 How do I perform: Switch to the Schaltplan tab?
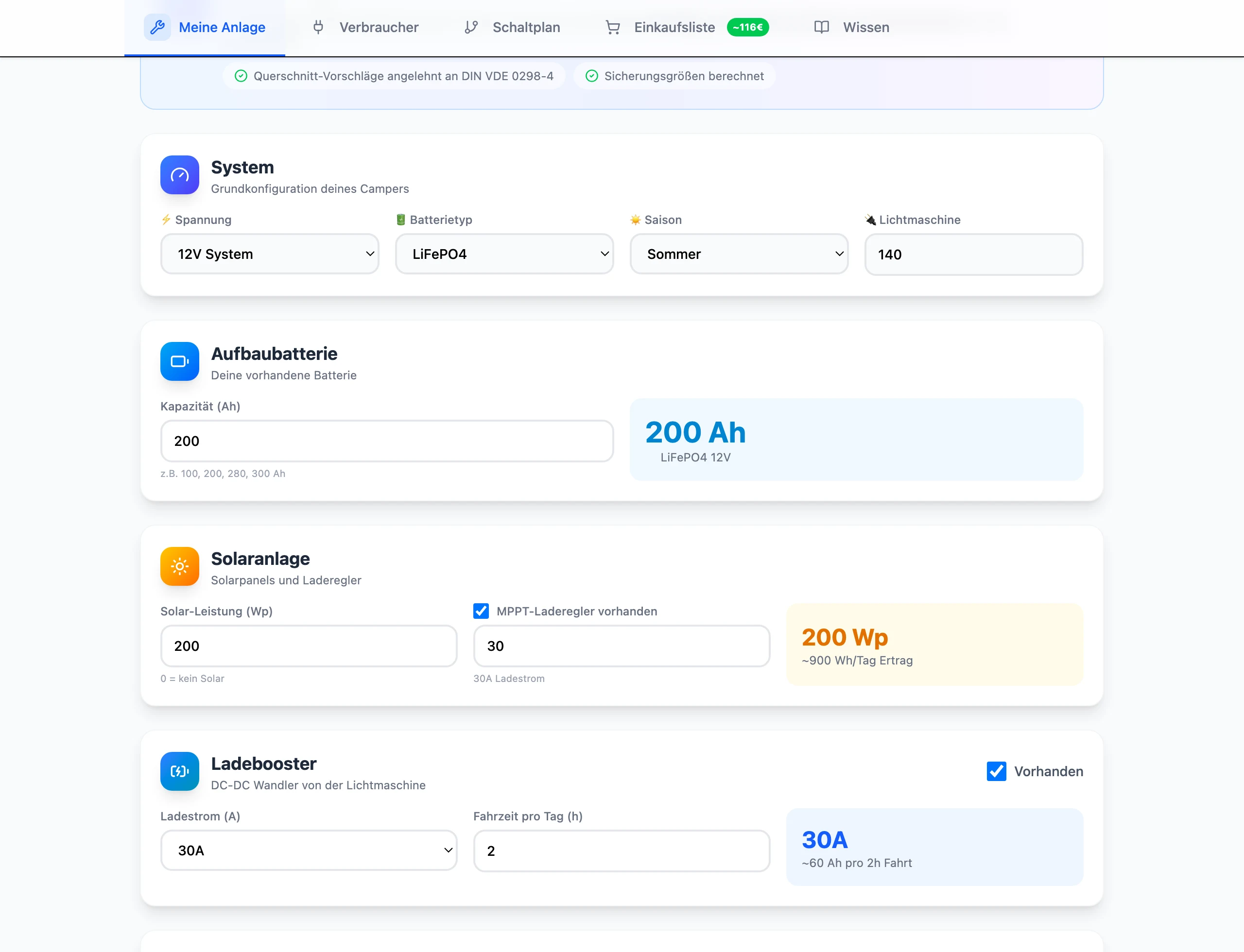click(x=512, y=27)
